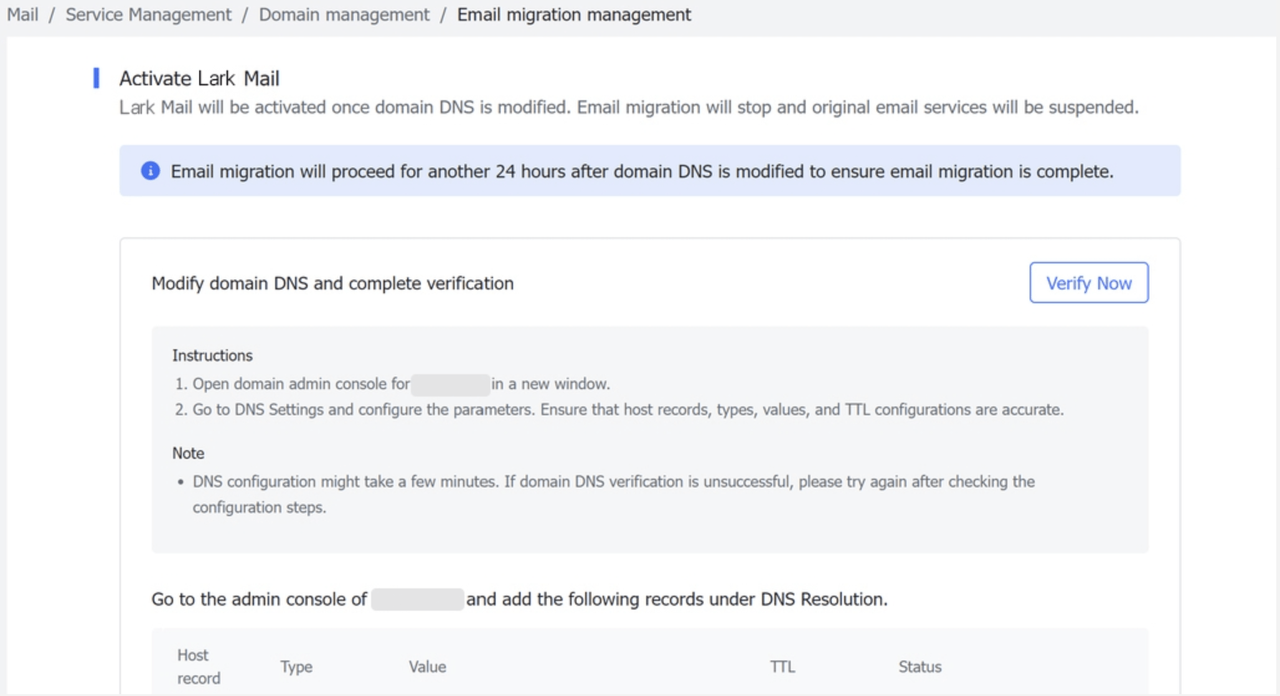Image resolution: width=1280 pixels, height=696 pixels.
Task: Click the Activate Lark Mail heading
Action: point(199,78)
